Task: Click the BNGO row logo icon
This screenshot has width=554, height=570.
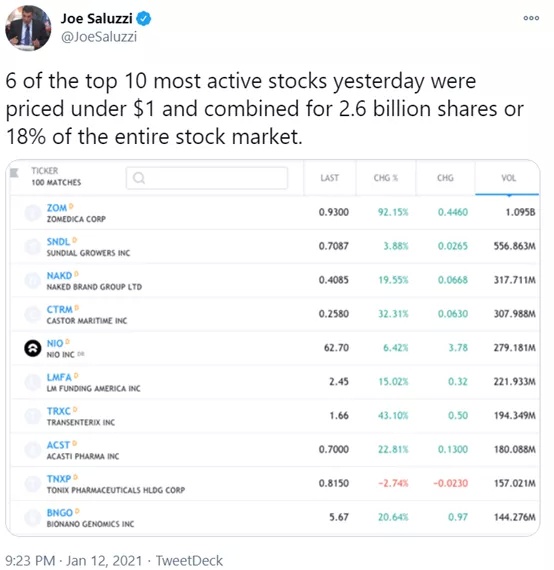Action: [33, 518]
